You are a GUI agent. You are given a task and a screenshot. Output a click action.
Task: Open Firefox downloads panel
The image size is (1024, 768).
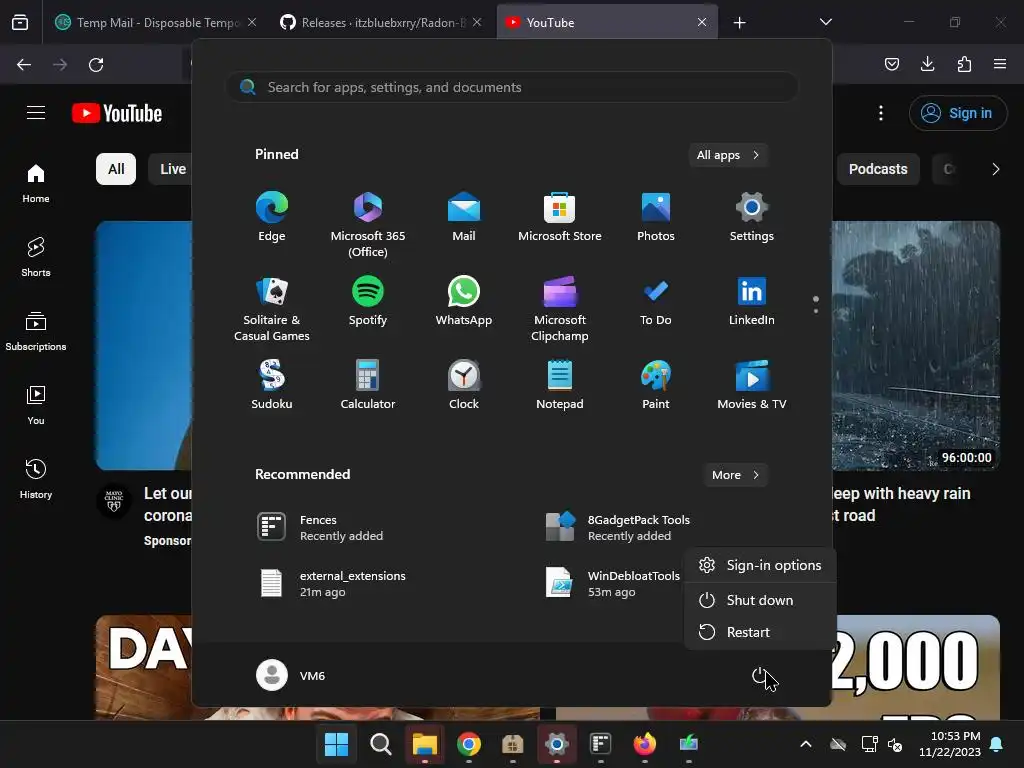coord(927,64)
